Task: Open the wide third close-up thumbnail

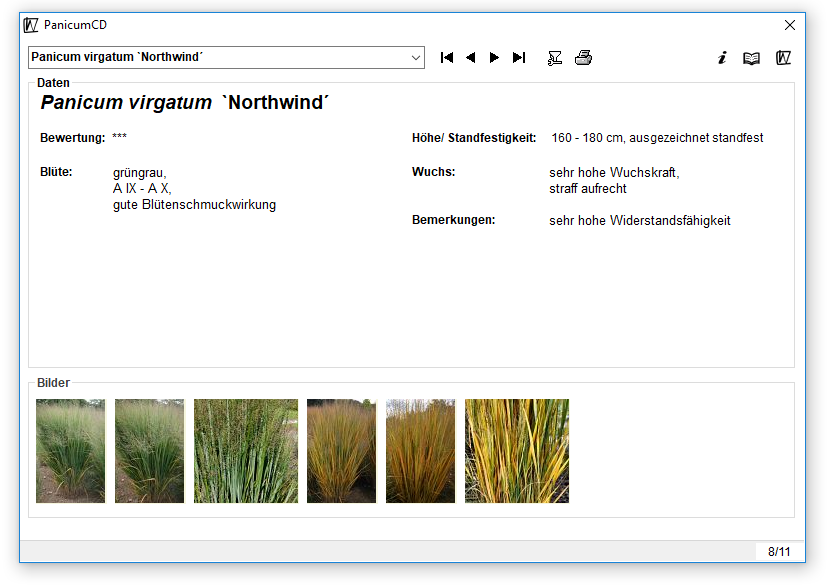Action: [246, 451]
